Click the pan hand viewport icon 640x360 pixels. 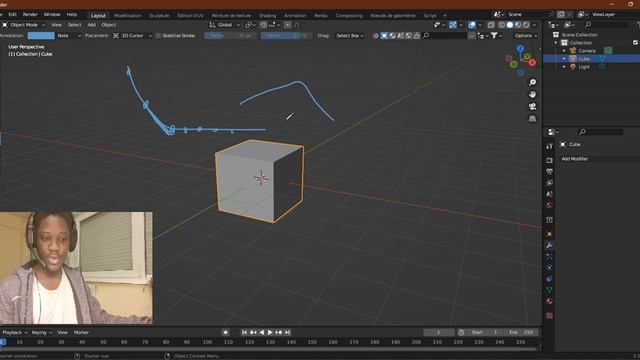click(x=532, y=94)
